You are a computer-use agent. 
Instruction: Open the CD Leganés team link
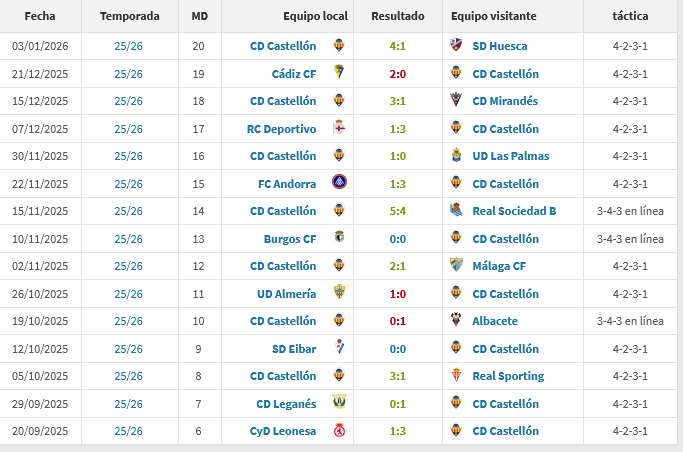[286, 404]
